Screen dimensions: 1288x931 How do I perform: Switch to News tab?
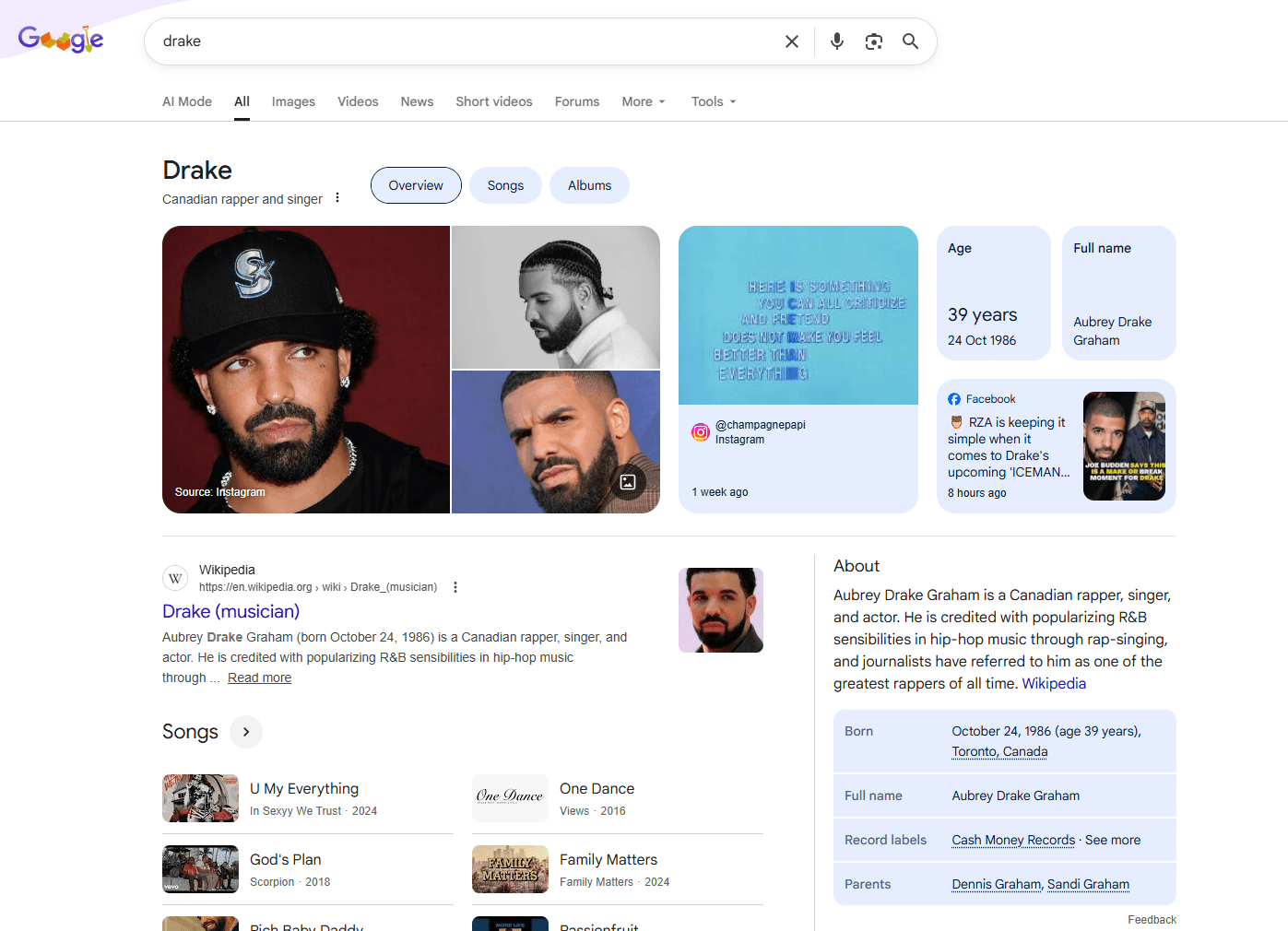pos(417,101)
